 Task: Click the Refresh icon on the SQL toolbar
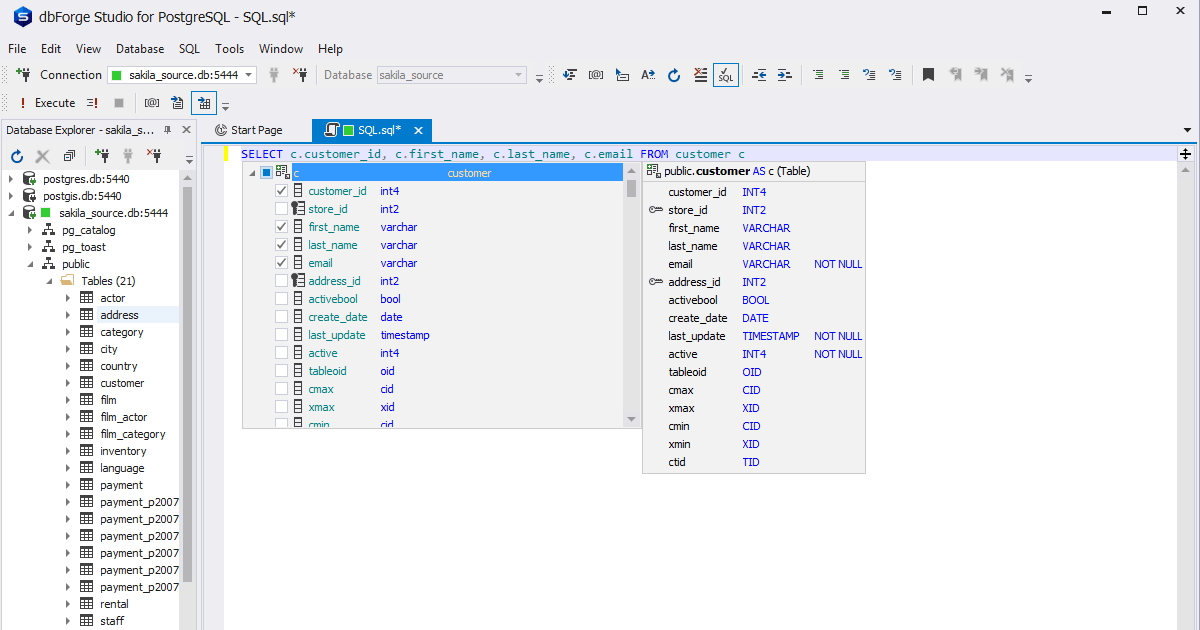click(x=674, y=75)
